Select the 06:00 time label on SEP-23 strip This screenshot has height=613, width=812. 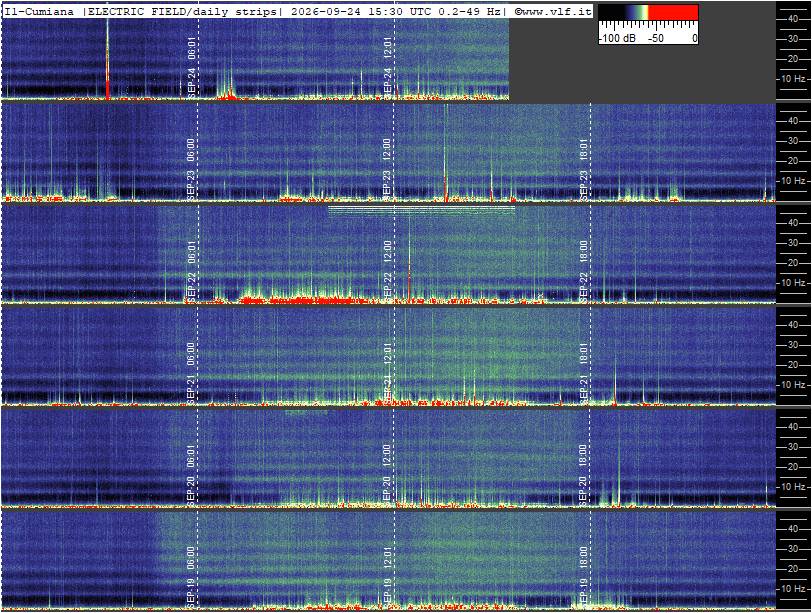(x=191, y=151)
